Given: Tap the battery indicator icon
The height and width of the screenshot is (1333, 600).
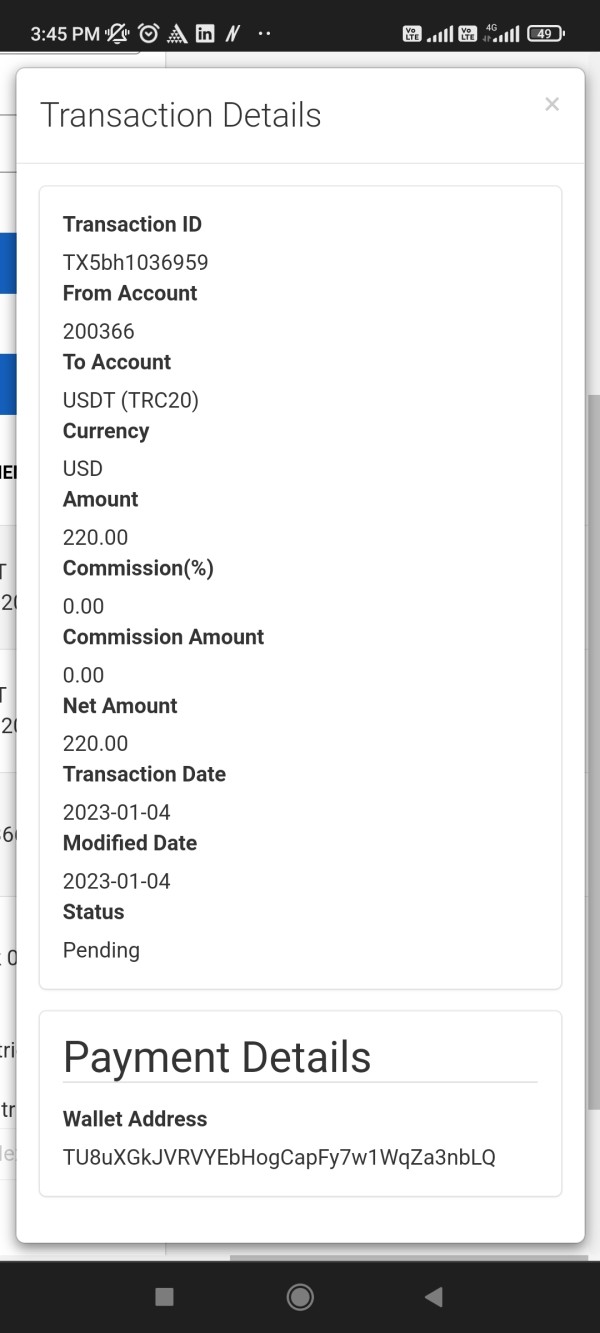Looking at the screenshot, I should (x=545, y=34).
